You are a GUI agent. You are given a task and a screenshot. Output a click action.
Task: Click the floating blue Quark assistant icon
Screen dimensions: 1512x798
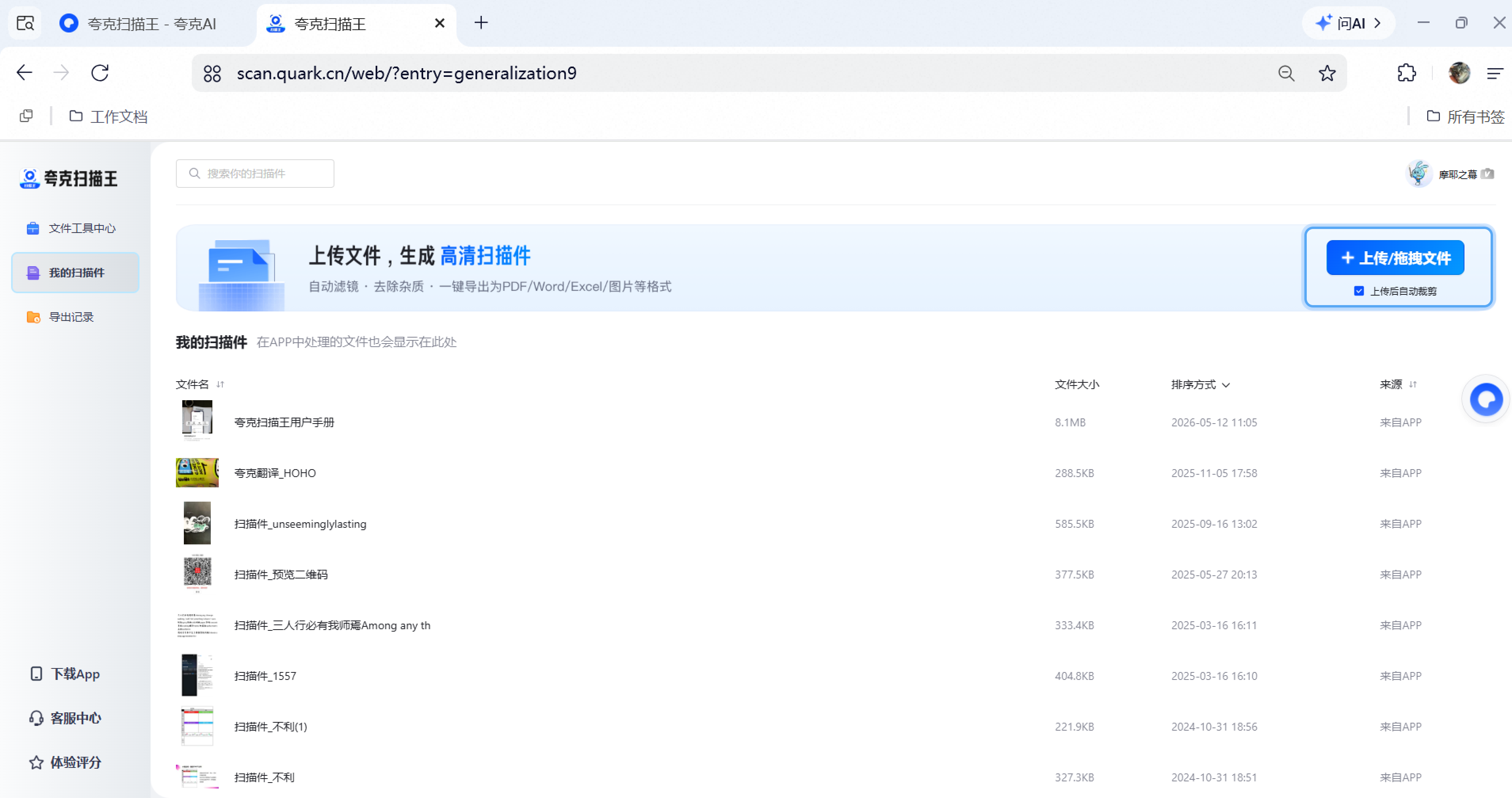(1486, 399)
